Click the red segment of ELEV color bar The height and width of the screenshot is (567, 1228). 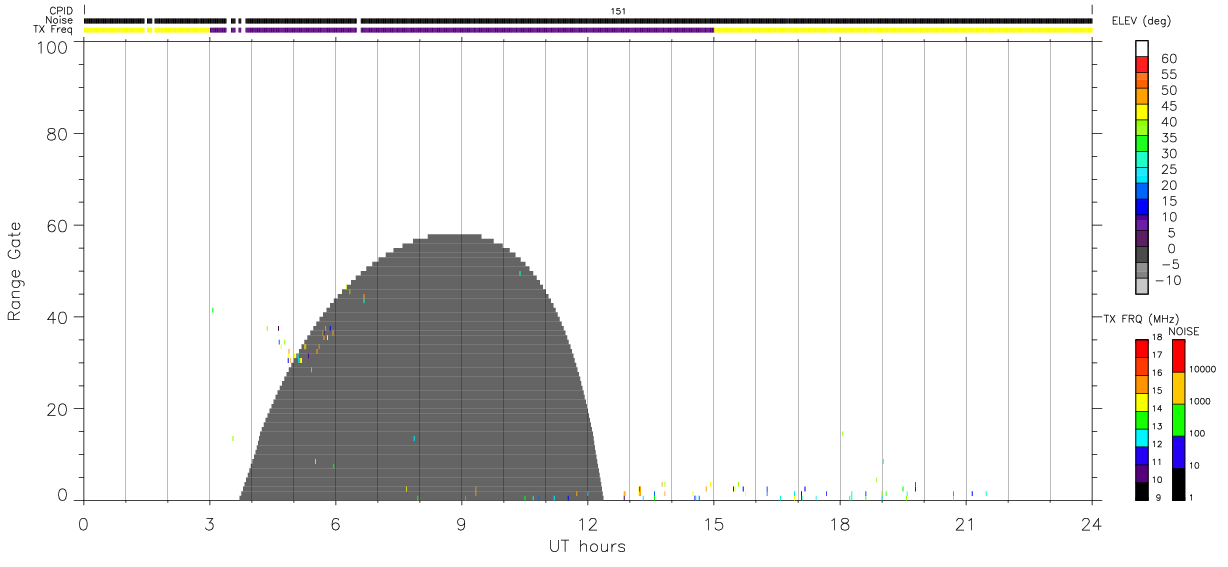(1142, 65)
